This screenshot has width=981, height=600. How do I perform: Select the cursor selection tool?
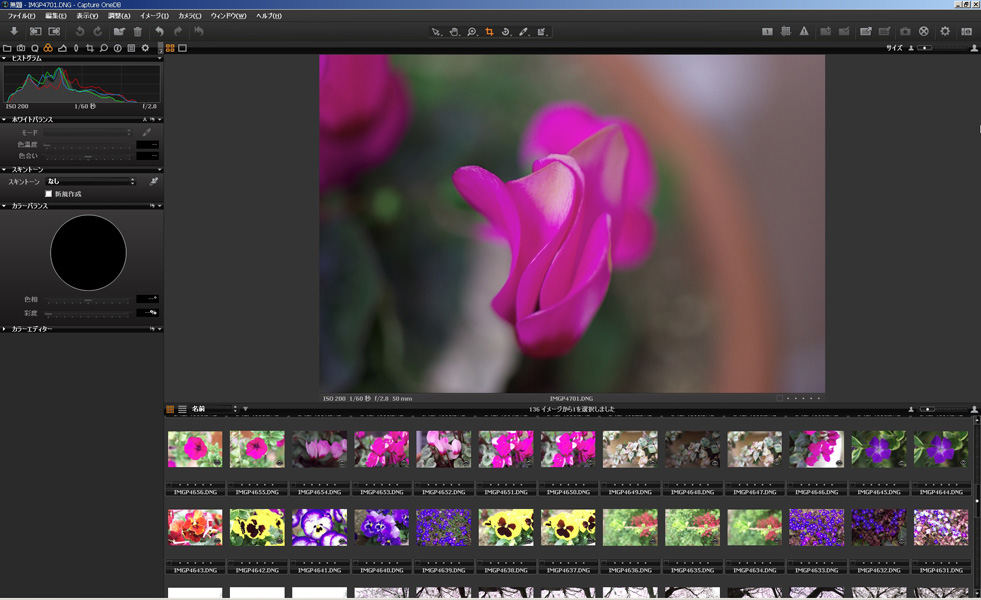click(436, 32)
